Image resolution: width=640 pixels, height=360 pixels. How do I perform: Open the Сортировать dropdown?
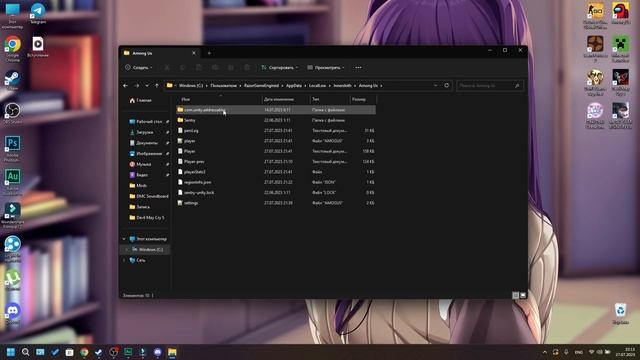[280, 67]
